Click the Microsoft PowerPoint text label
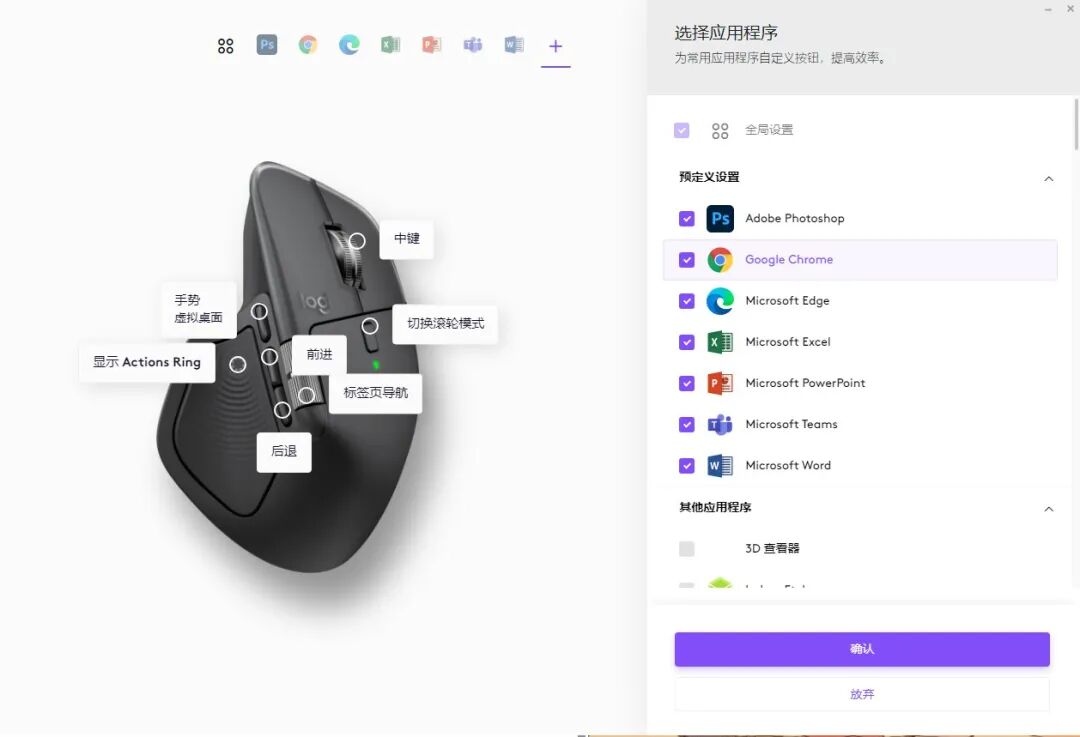Image resolution: width=1080 pixels, height=737 pixels. click(805, 383)
